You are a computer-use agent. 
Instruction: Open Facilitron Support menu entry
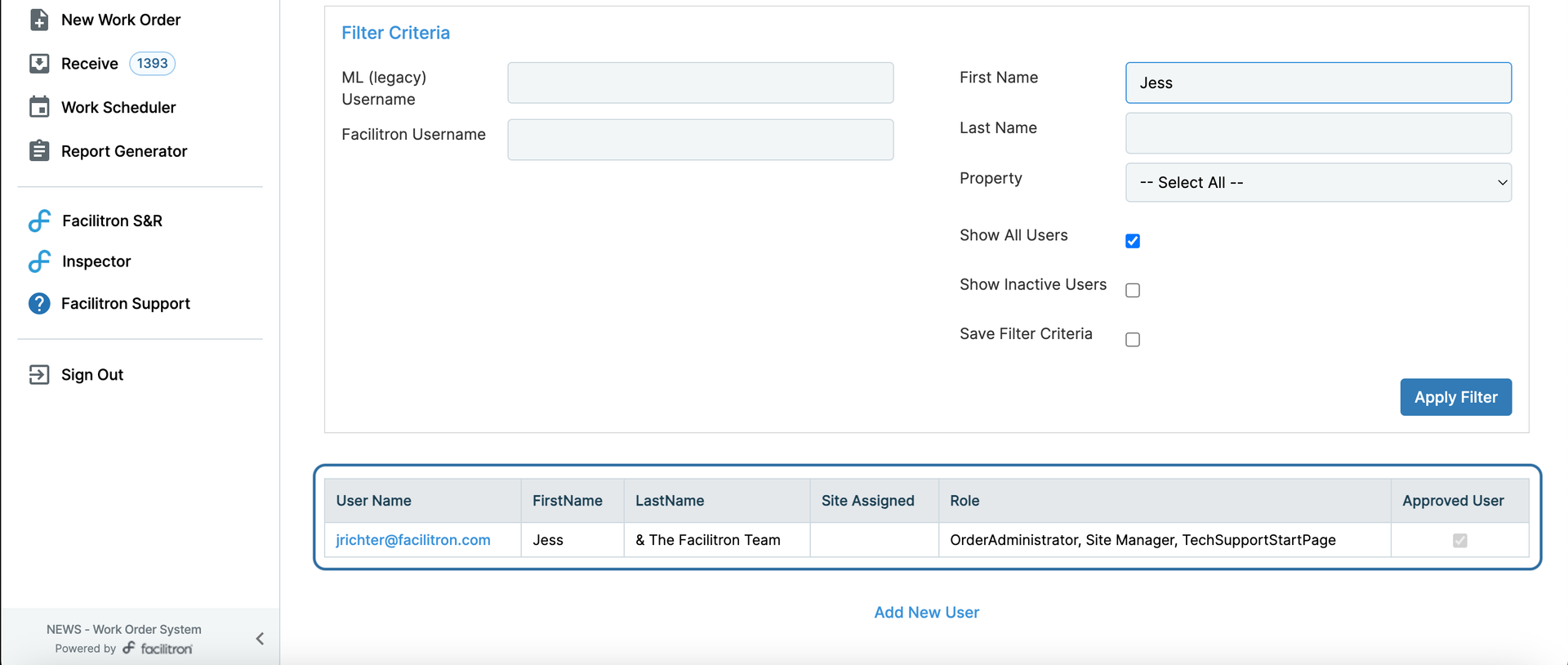pos(126,304)
